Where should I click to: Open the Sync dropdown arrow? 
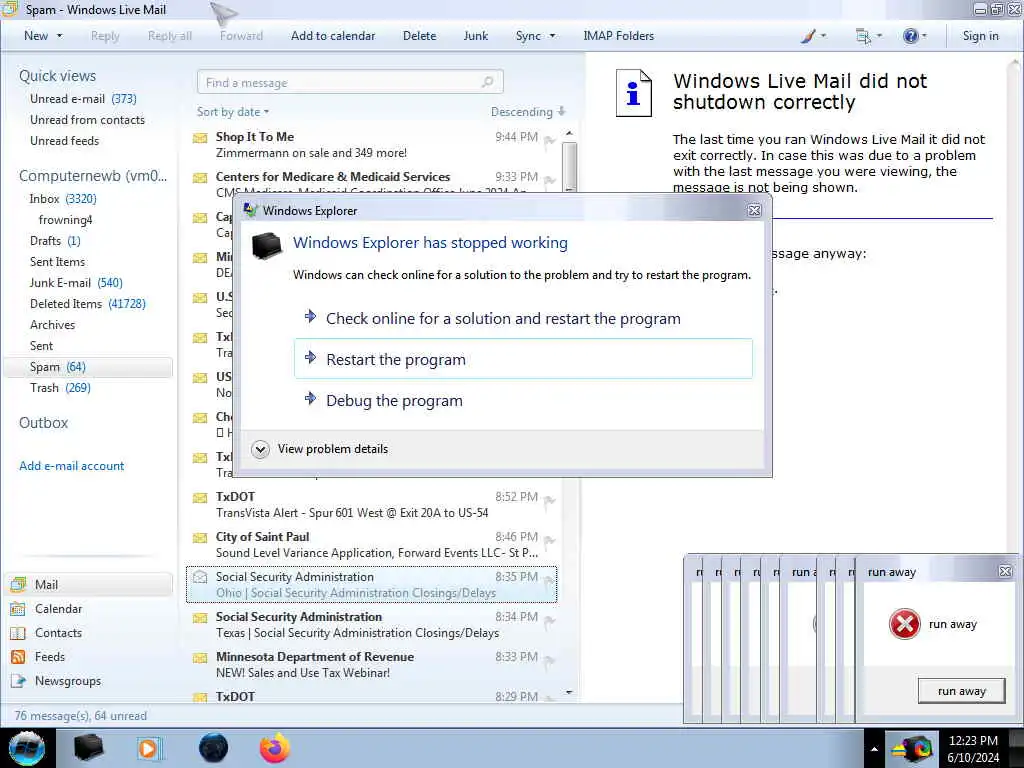point(552,36)
